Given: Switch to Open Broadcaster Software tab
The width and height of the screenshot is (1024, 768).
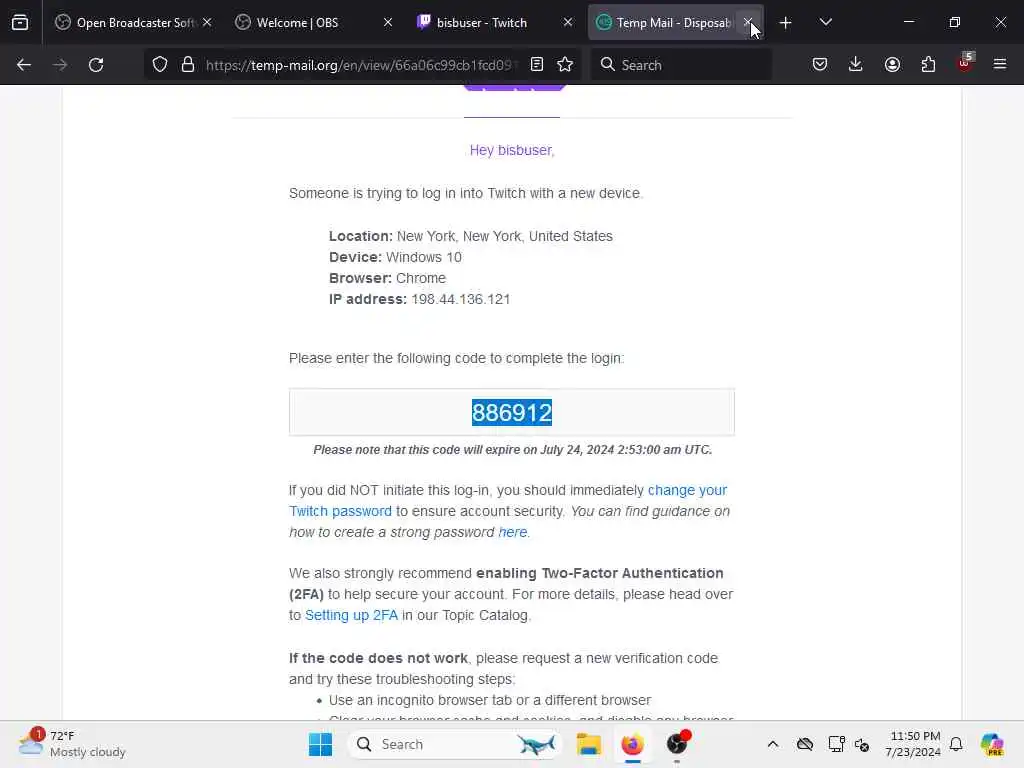Looking at the screenshot, I should point(134,22).
